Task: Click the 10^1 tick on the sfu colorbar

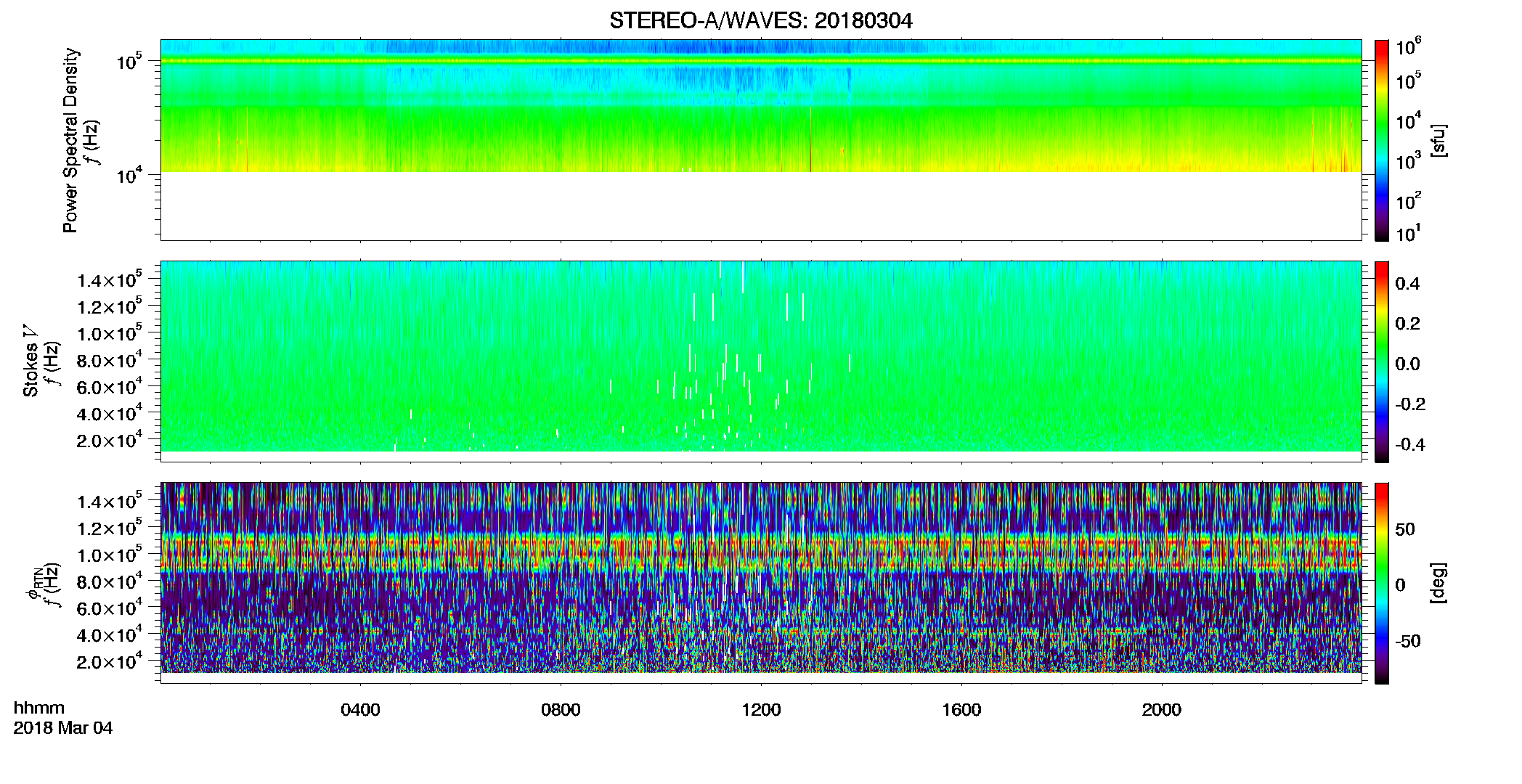Action: [x=1409, y=234]
